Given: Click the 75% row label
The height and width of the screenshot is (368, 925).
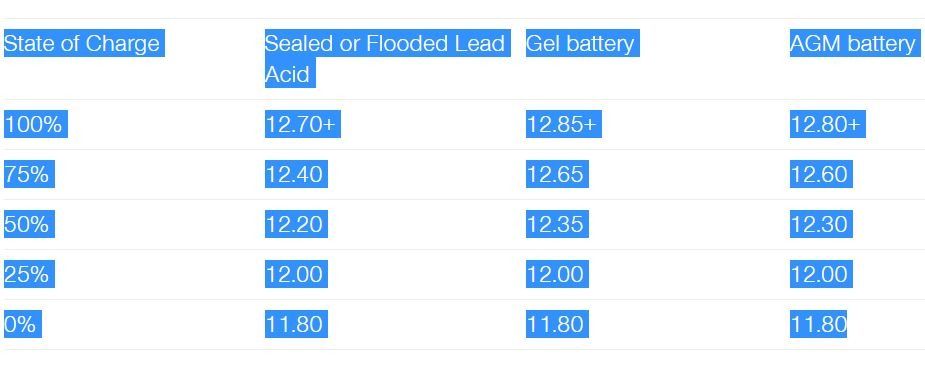Looking at the screenshot, I should tap(29, 174).
